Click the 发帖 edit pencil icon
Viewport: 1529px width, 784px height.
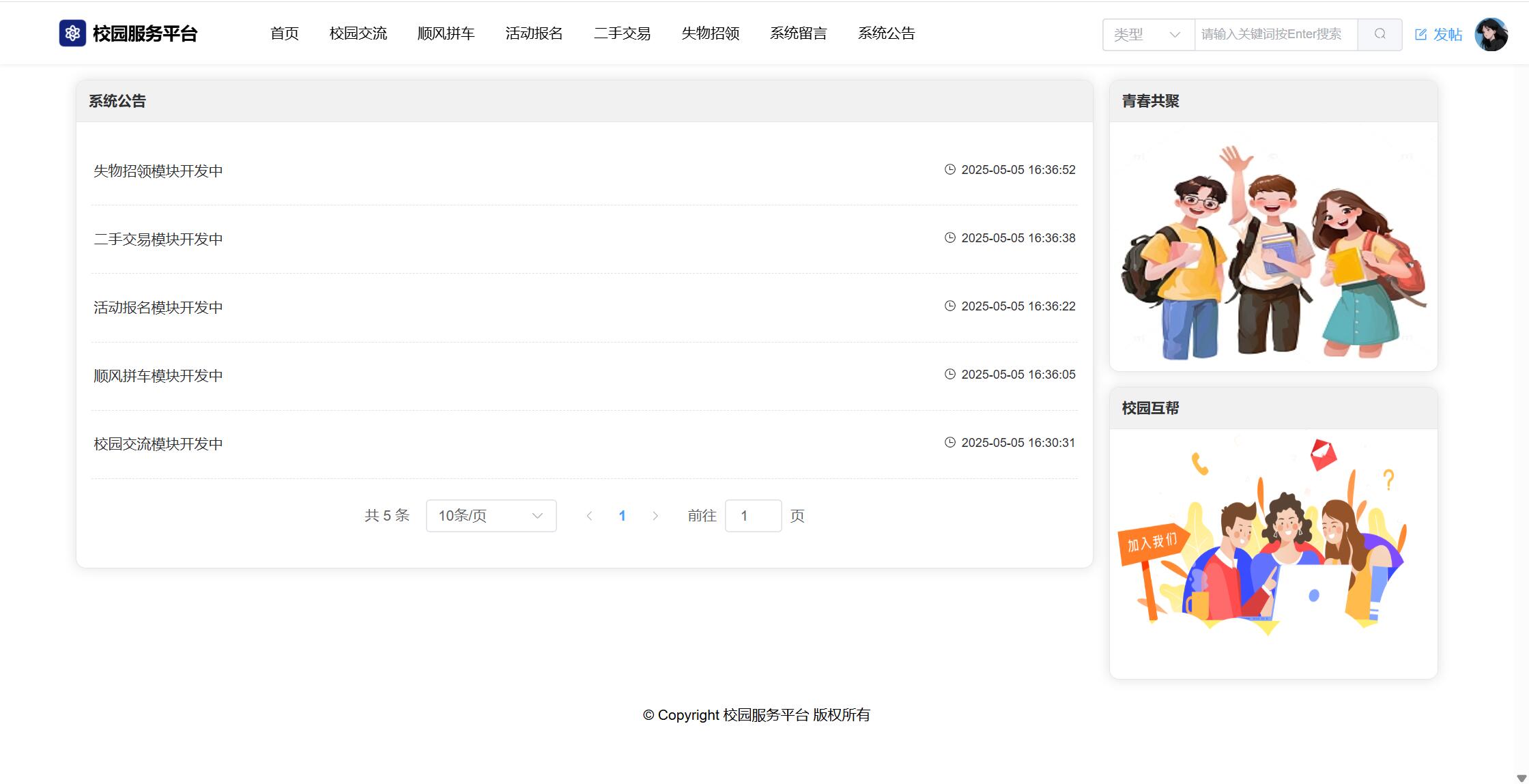(x=1420, y=35)
